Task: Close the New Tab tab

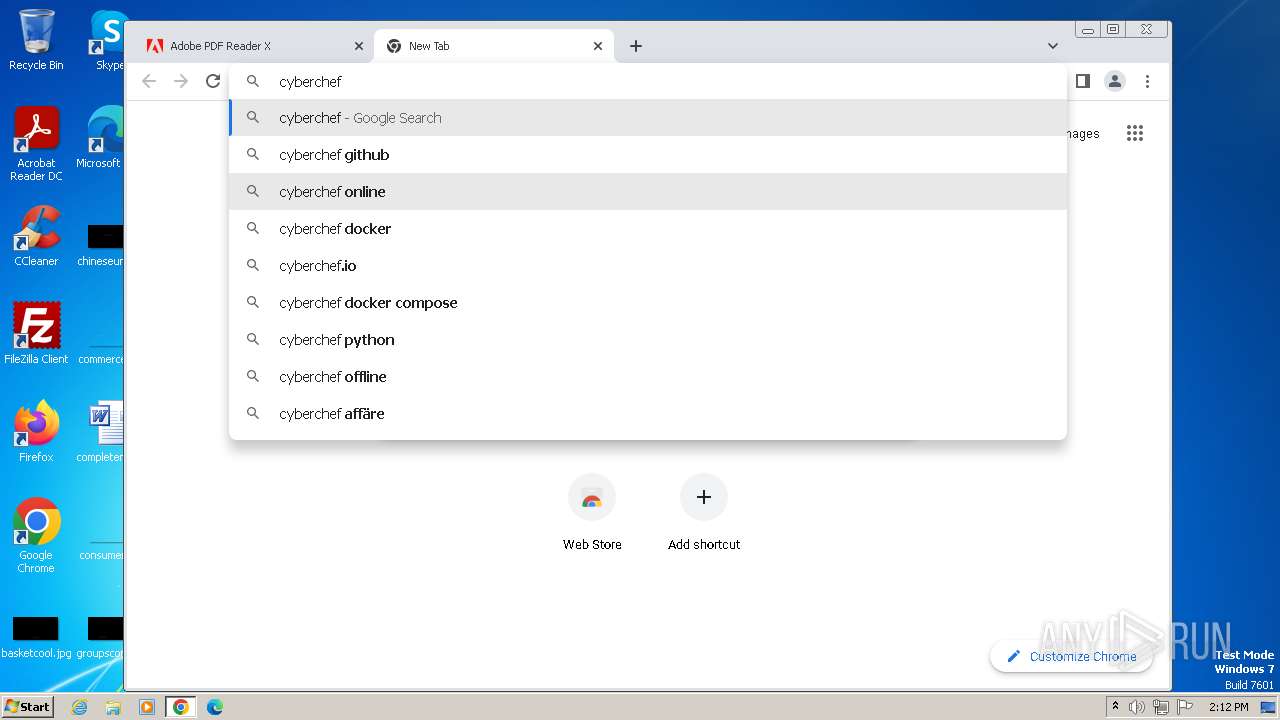Action: pos(598,46)
